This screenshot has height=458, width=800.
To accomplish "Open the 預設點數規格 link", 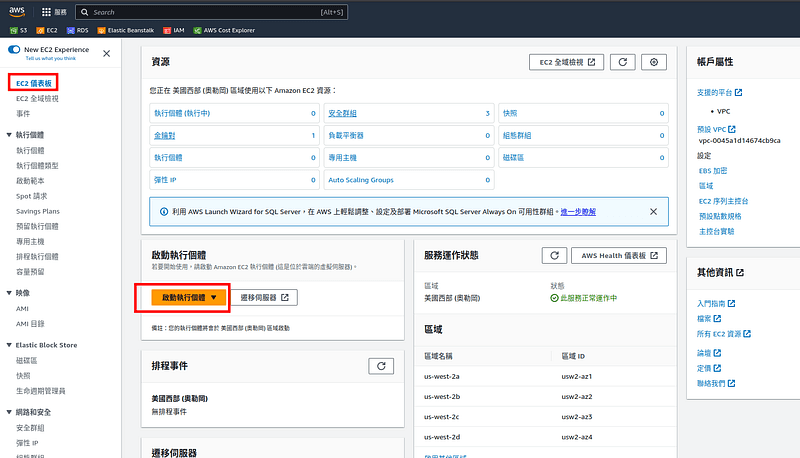I will coord(720,216).
